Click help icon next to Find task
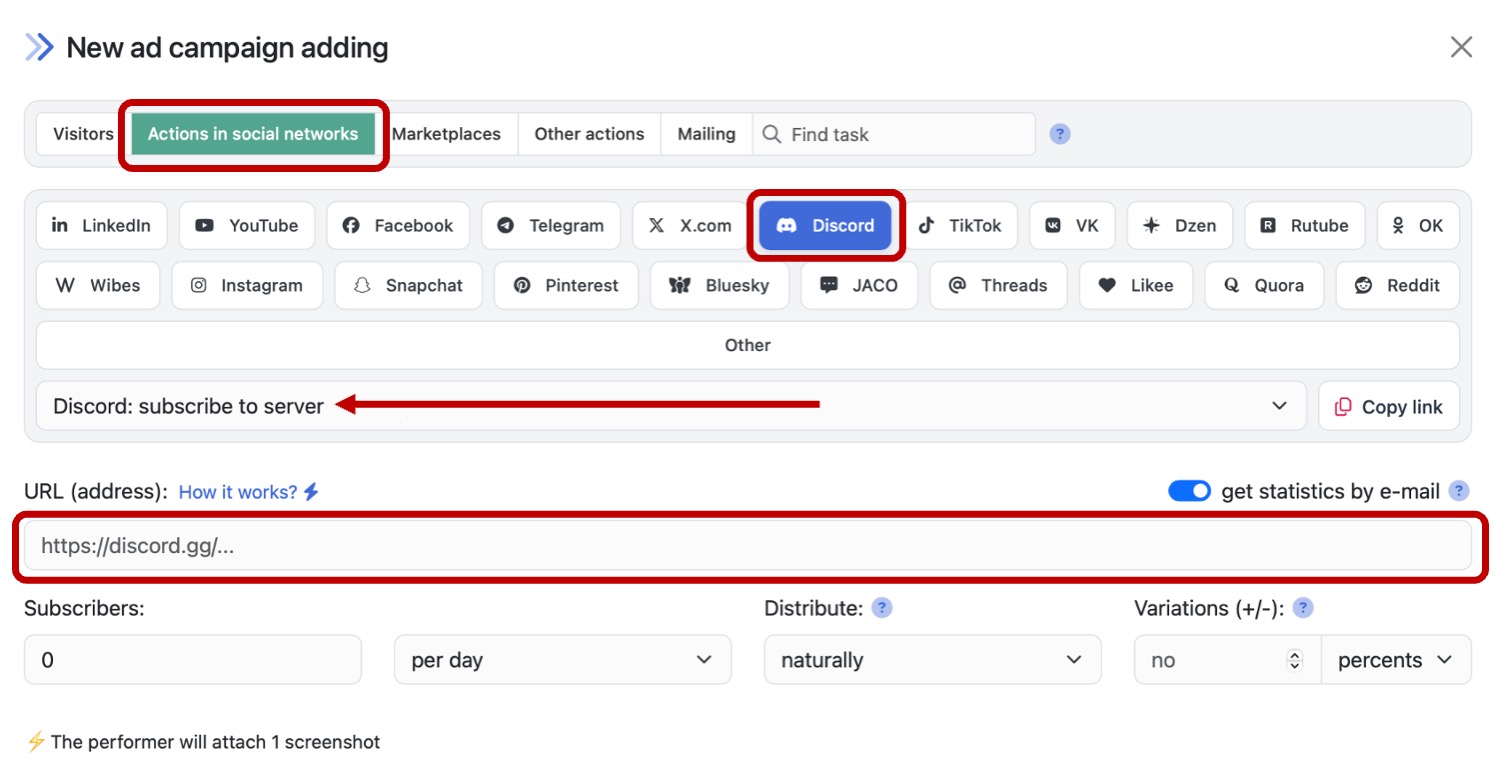Screen dimensions: 1500x773 (x=1060, y=134)
